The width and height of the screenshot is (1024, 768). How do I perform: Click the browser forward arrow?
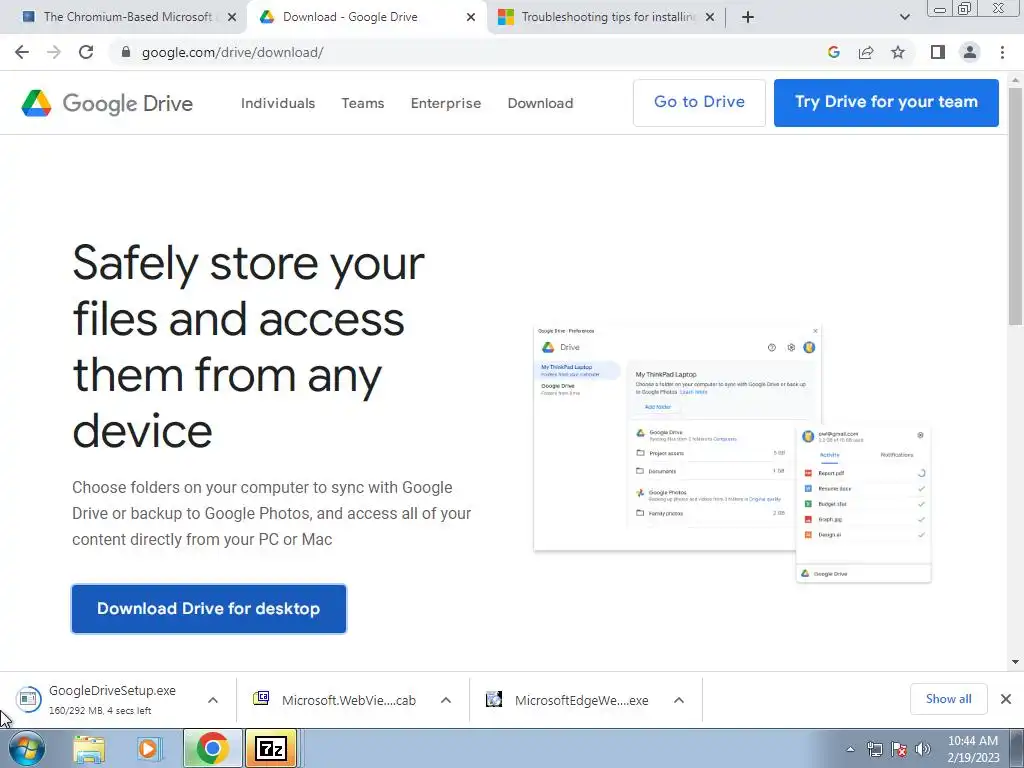click(54, 52)
